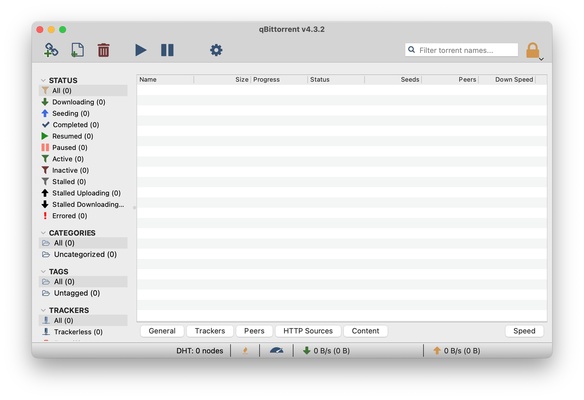Toggle alternative speed limits speedometer icon

(x=277, y=351)
